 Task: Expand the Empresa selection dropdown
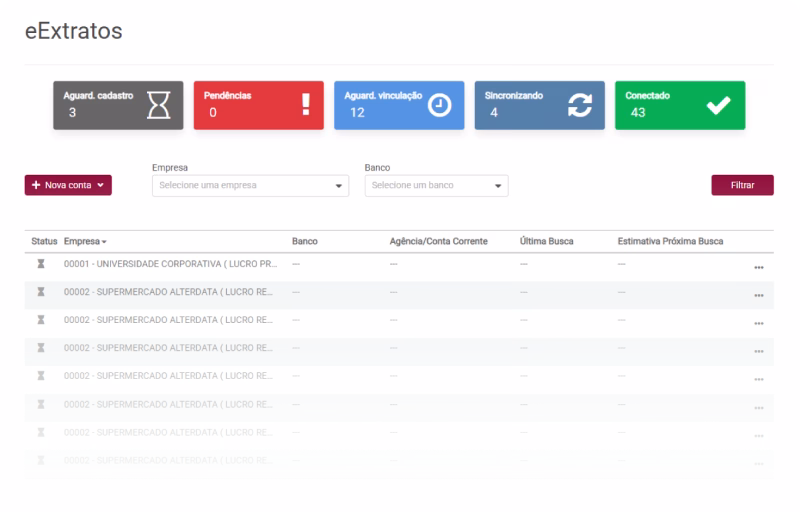pyautogui.click(x=250, y=185)
